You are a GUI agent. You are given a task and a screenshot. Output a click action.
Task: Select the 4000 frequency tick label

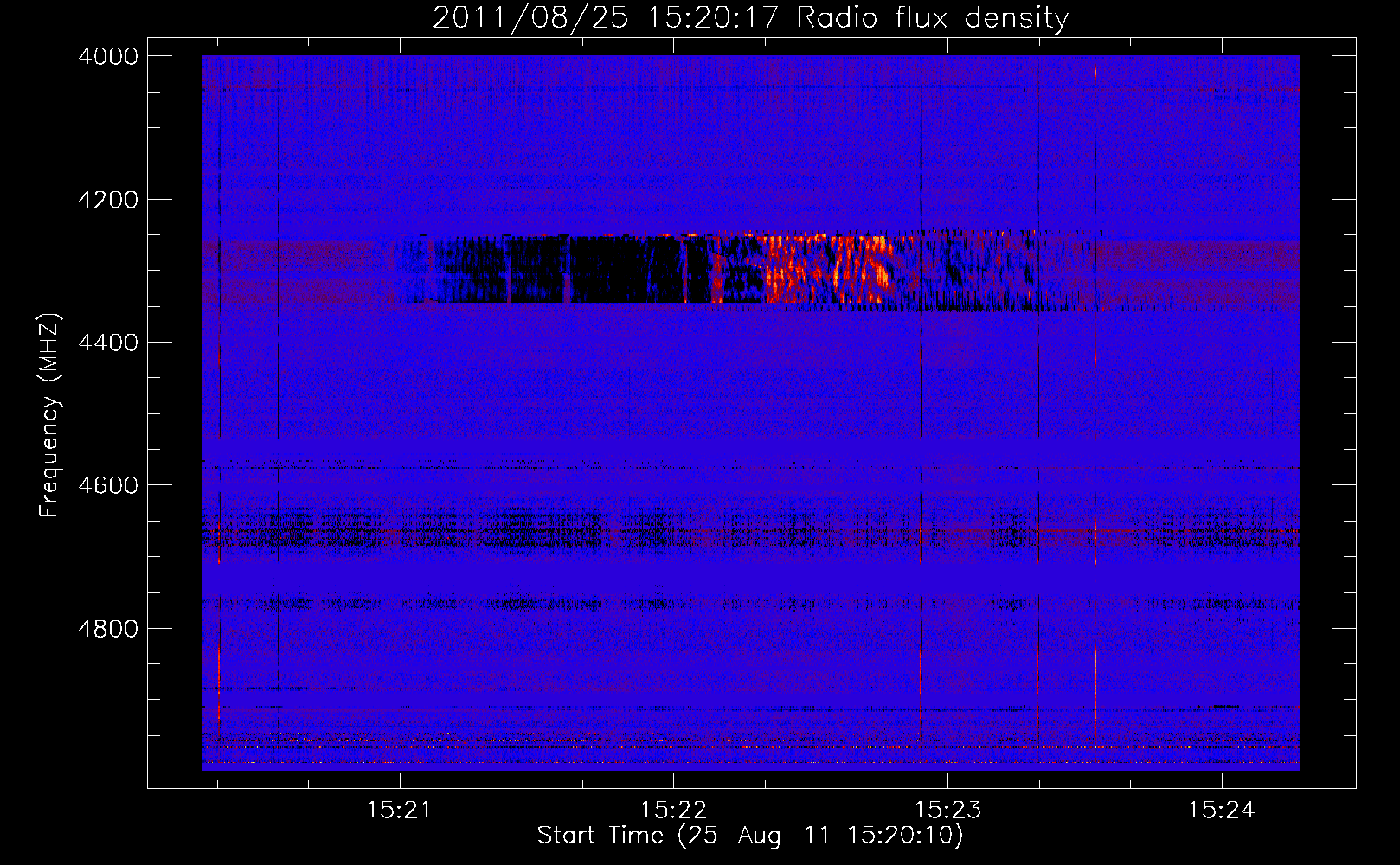click(x=108, y=56)
